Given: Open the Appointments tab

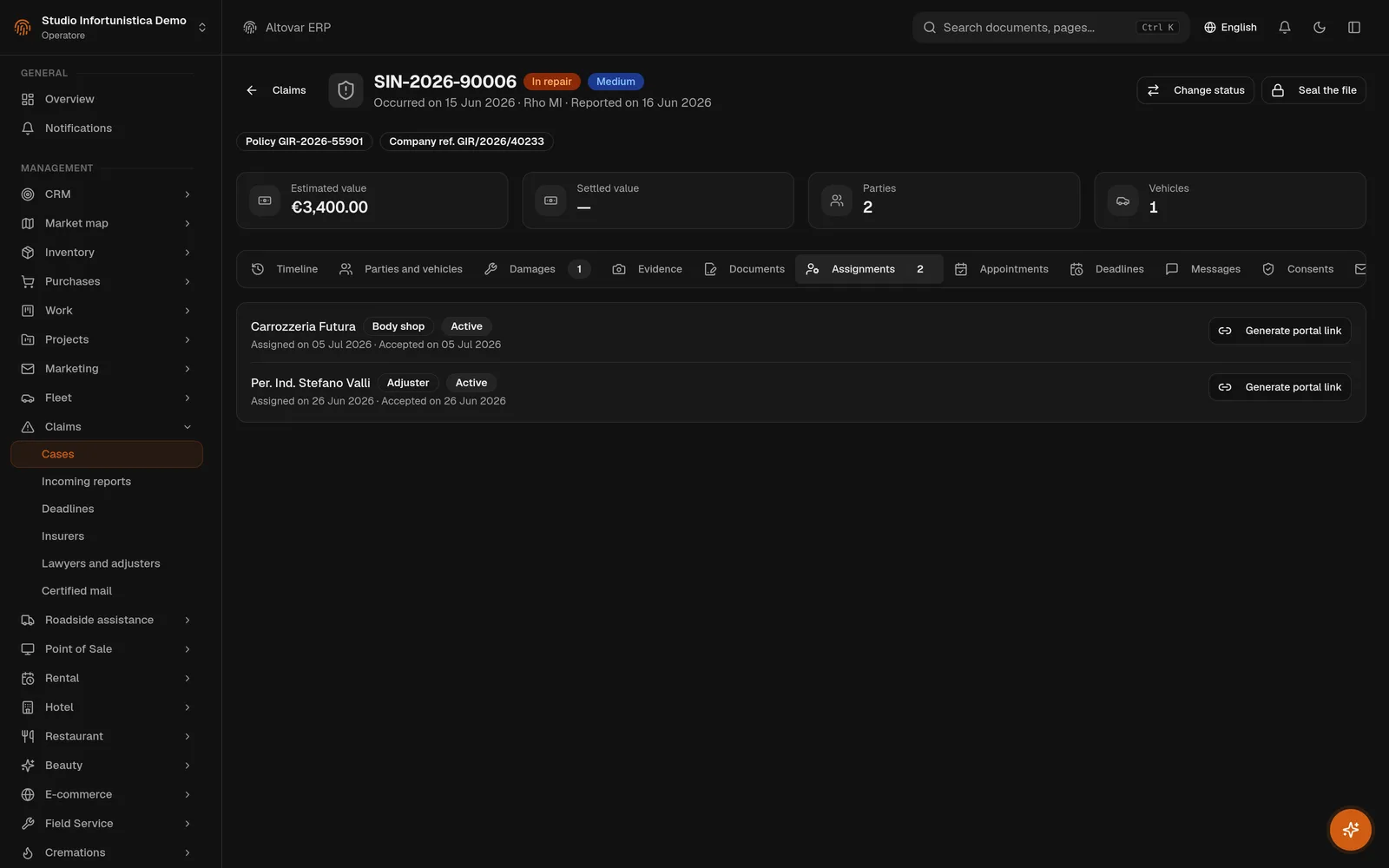Looking at the screenshot, I should click(1002, 269).
